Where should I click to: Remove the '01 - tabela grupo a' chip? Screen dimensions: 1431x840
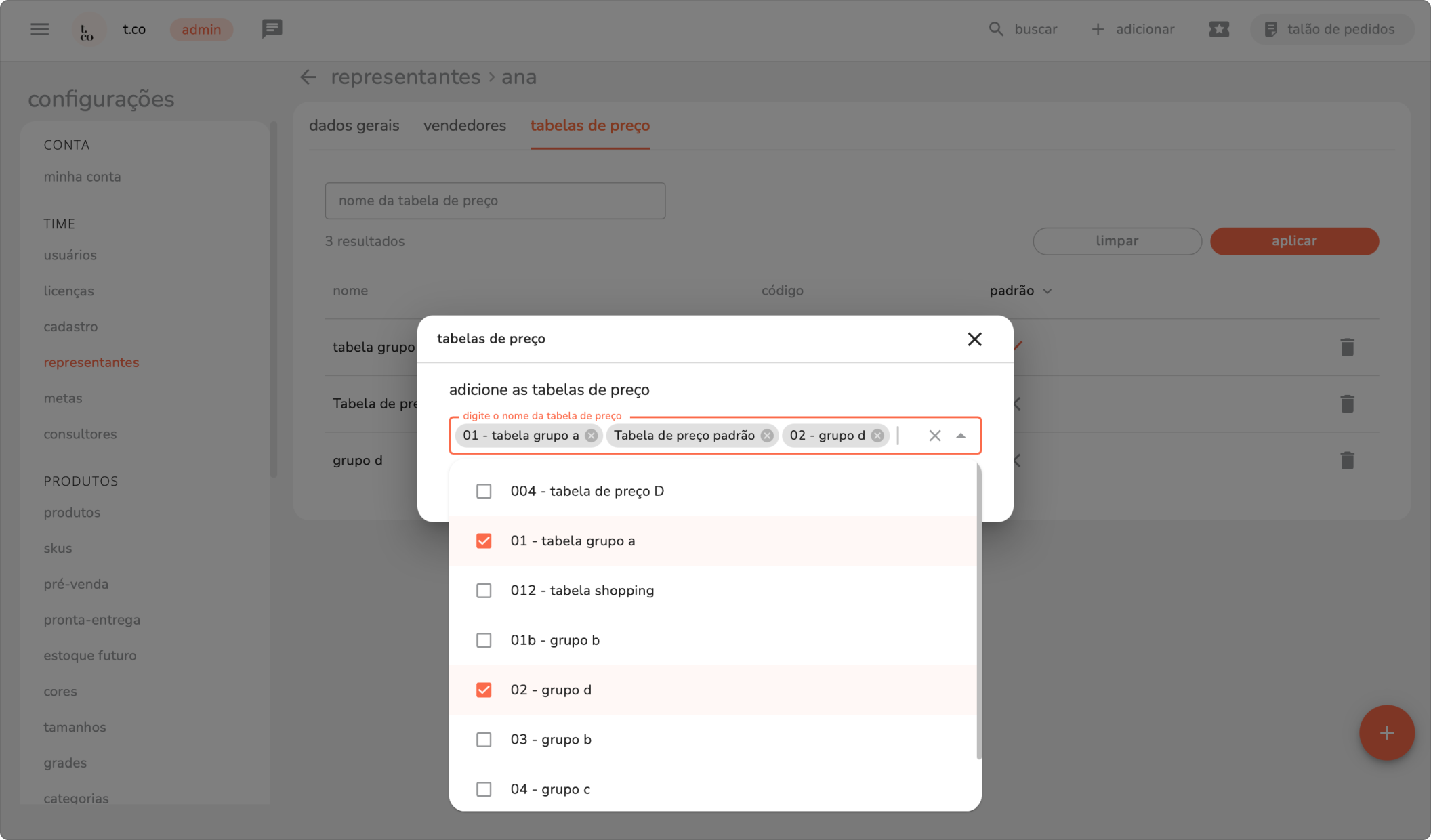click(x=591, y=436)
